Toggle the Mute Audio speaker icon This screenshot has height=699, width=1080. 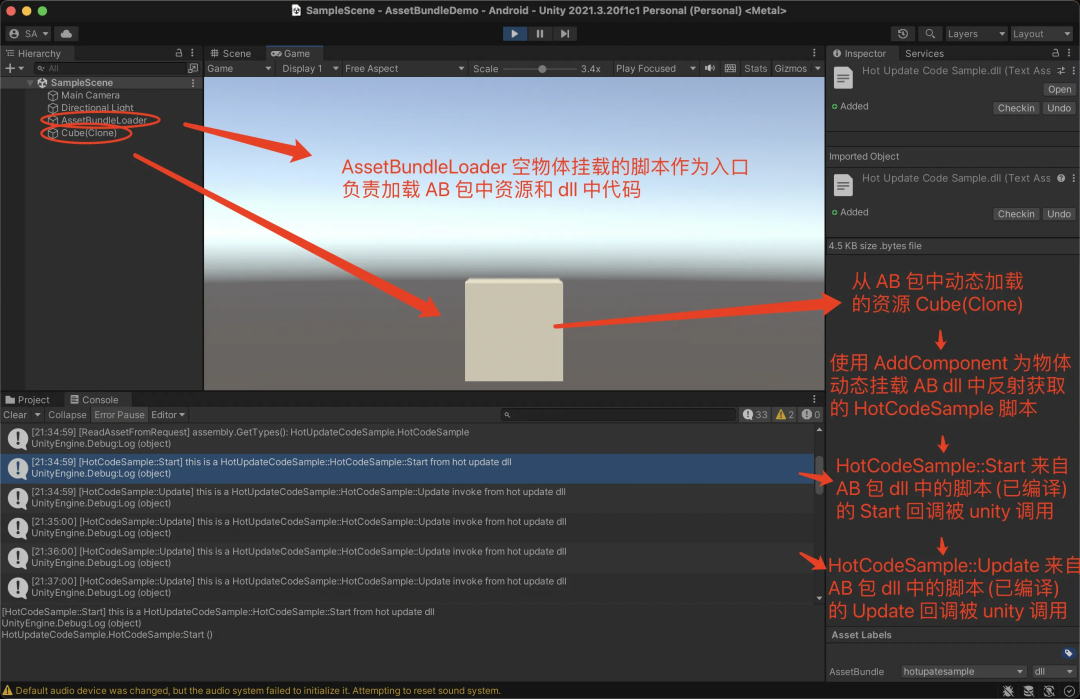(x=709, y=68)
